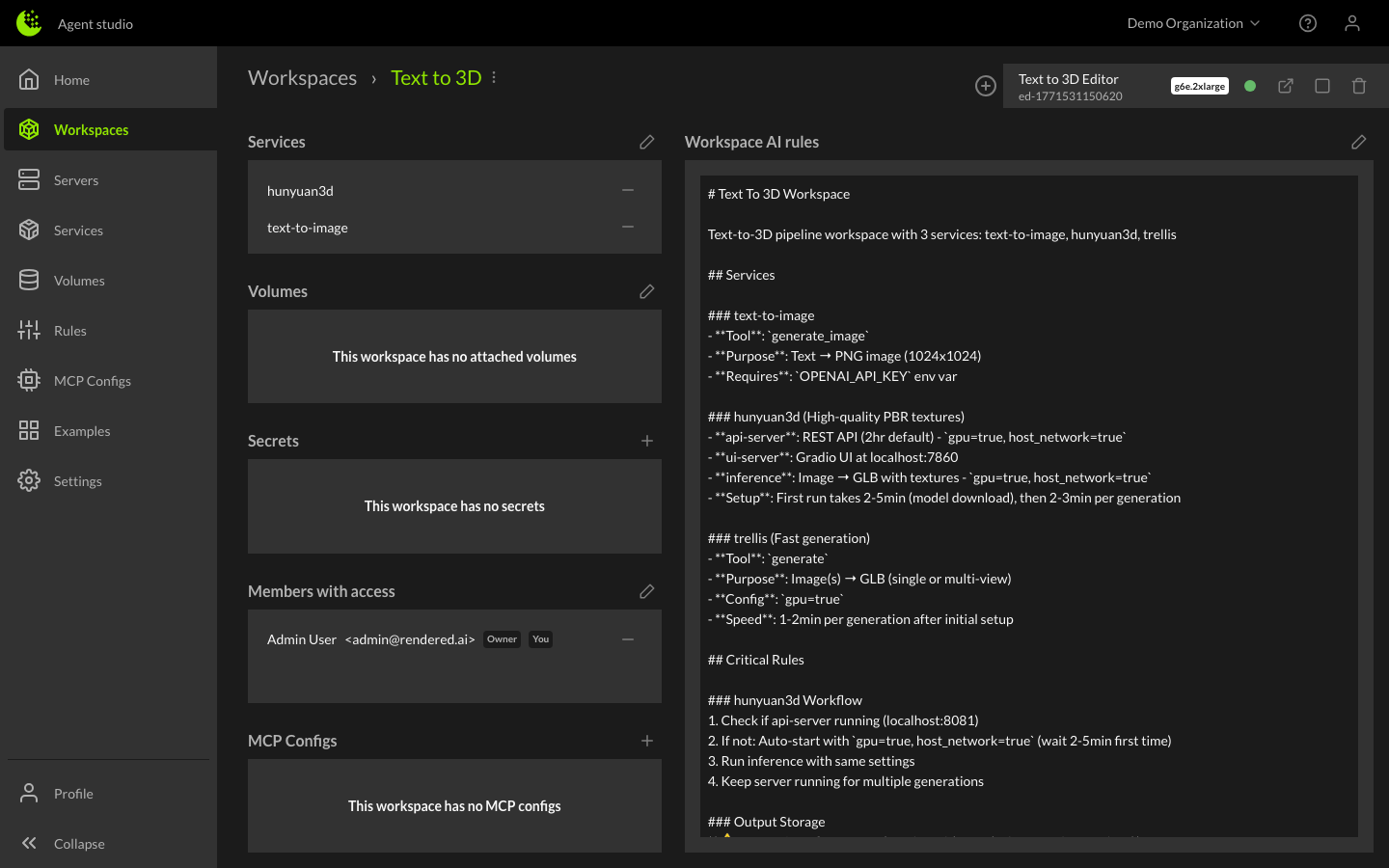Stop the running Text to 3D Editor
The height and width of the screenshot is (868, 1389).
click(x=1321, y=86)
